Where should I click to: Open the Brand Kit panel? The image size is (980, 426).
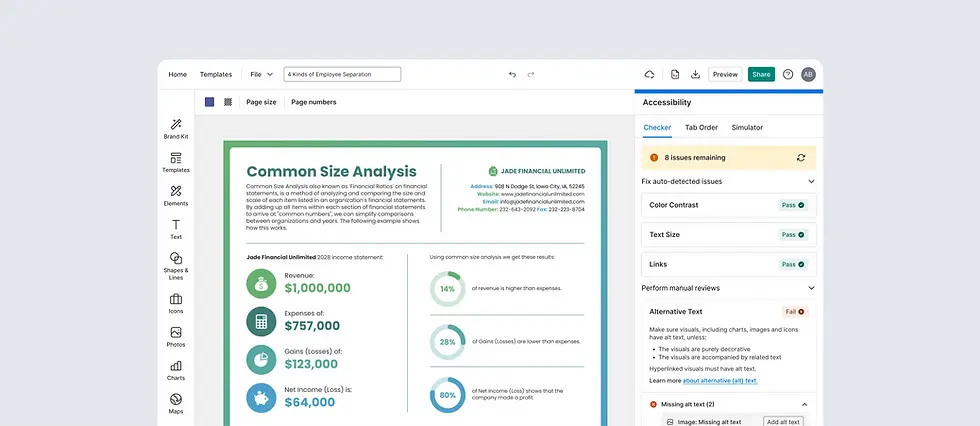point(176,129)
